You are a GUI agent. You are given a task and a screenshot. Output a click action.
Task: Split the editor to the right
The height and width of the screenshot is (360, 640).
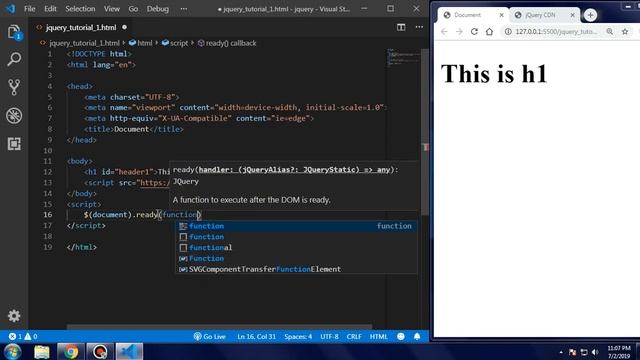click(401, 27)
